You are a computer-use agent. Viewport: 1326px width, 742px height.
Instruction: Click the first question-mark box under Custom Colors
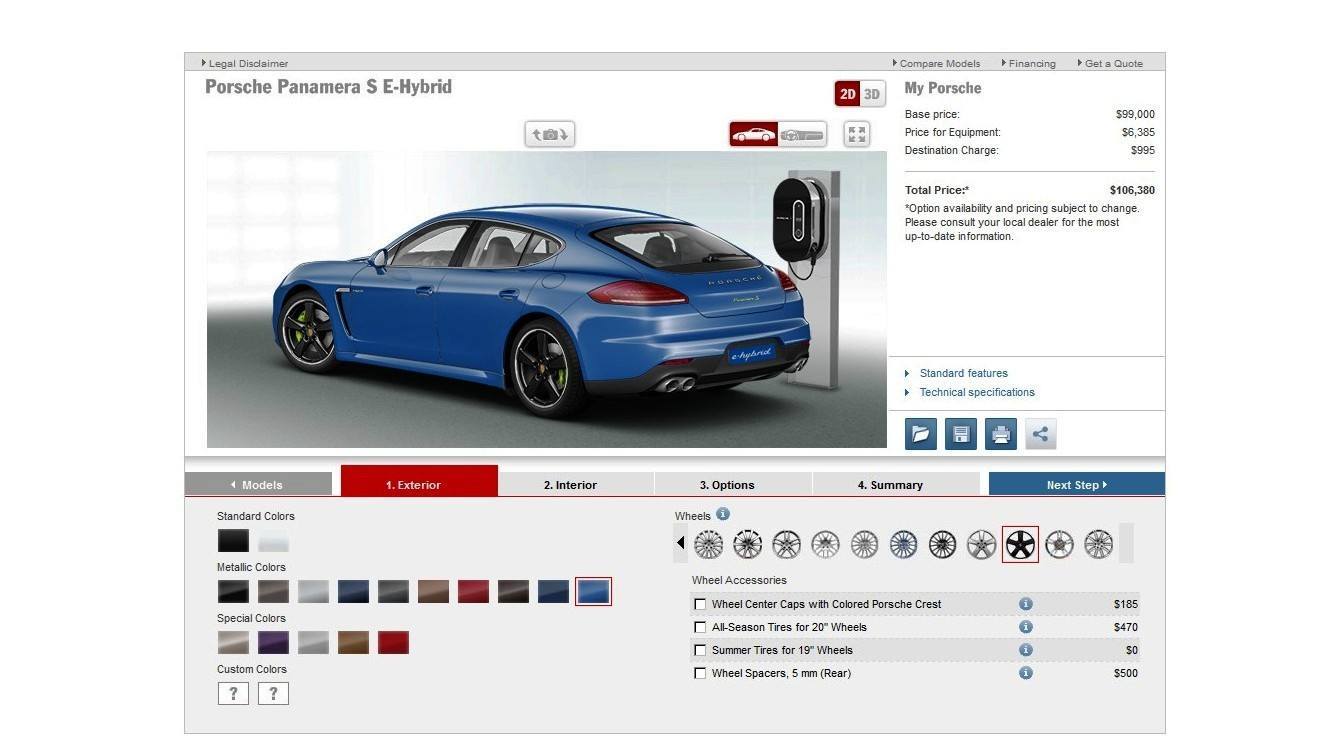[233, 694]
